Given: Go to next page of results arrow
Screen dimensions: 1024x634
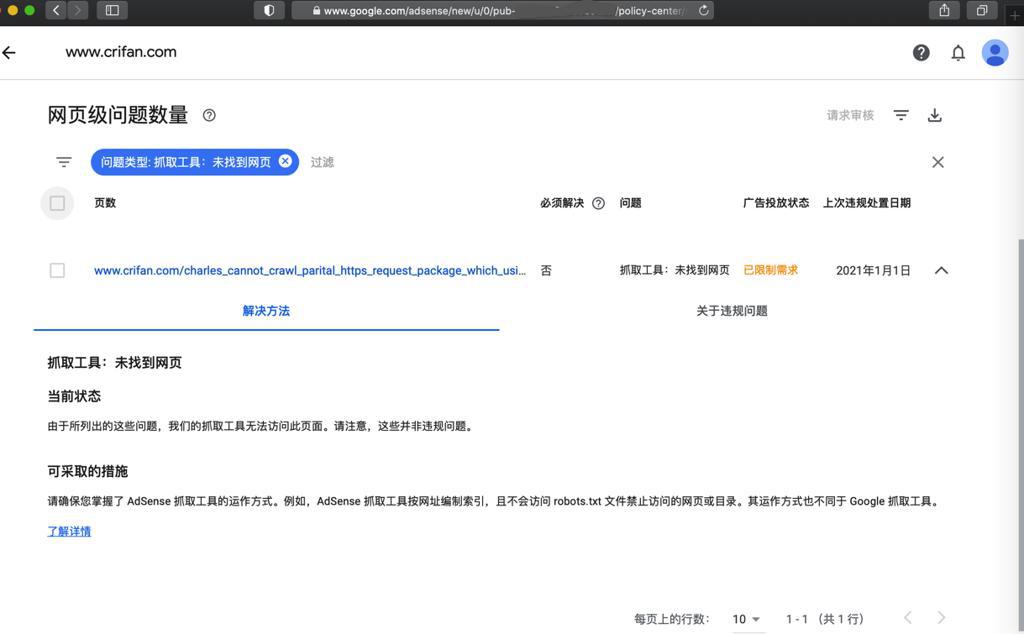Looking at the screenshot, I should [941, 618].
